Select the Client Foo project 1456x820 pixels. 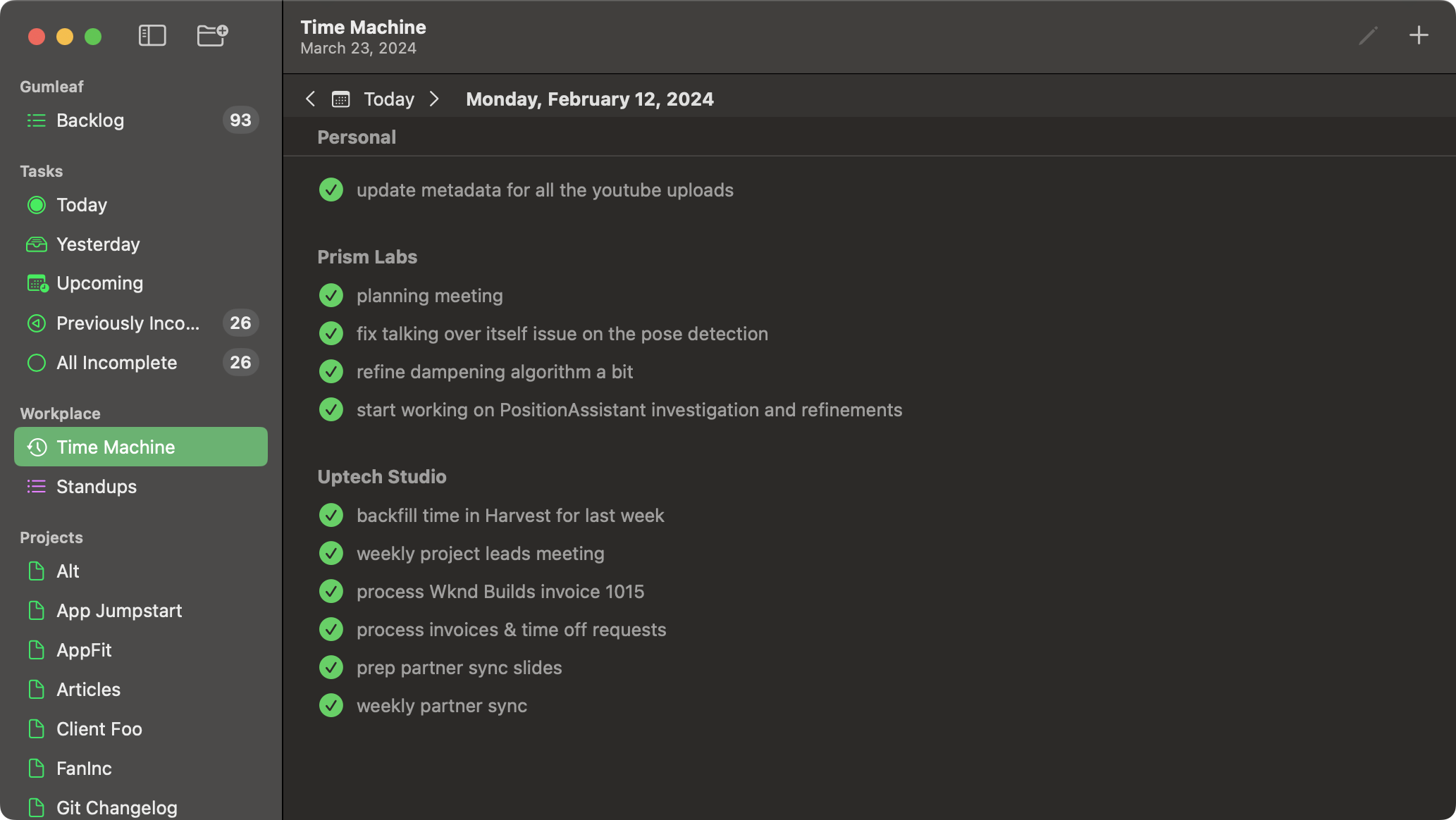coord(99,729)
